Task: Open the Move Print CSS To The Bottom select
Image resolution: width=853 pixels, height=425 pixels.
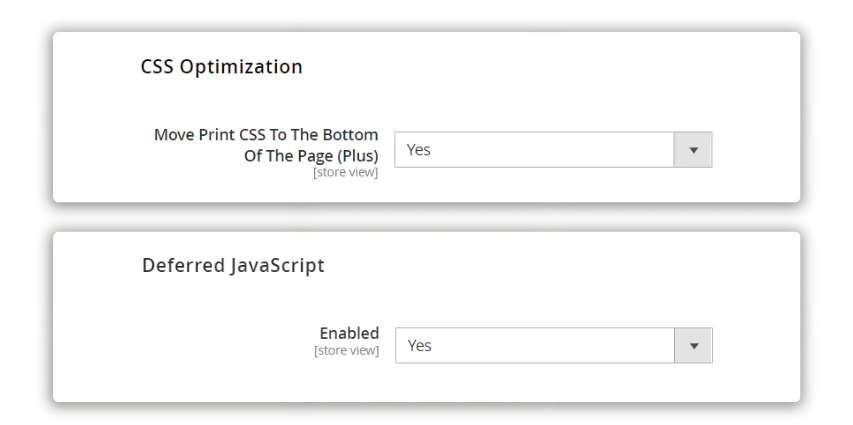Action: click(553, 150)
